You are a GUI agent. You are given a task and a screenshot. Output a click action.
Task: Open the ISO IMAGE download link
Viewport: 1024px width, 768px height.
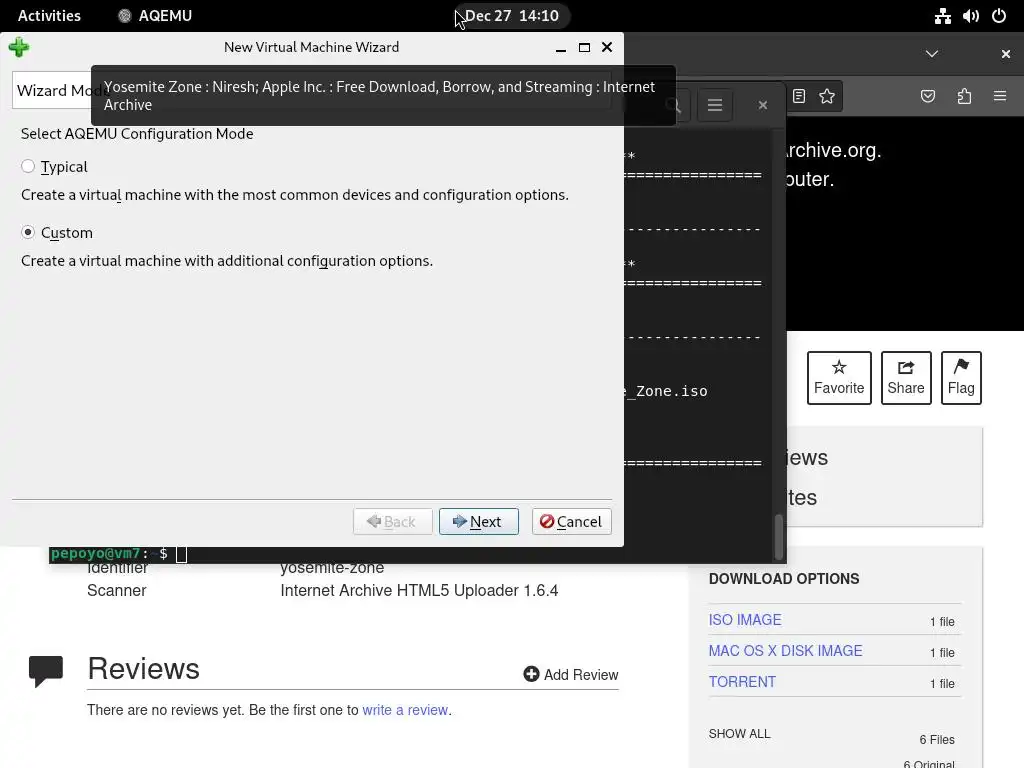pyautogui.click(x=745, y=620)
